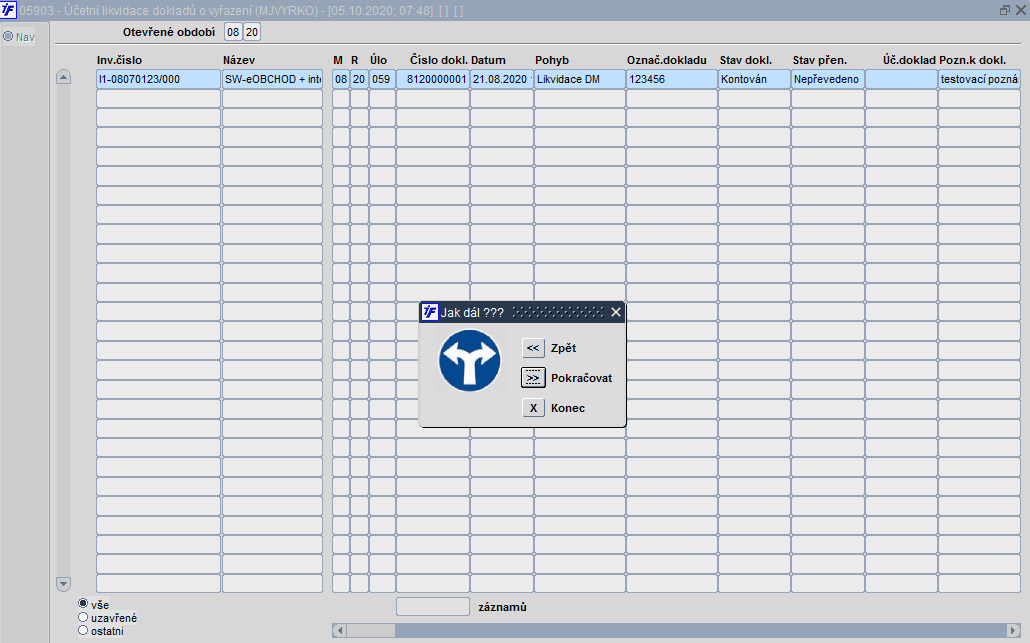Select the Inv.číslo cell I1-08070123/000

(x=158, y=79)
